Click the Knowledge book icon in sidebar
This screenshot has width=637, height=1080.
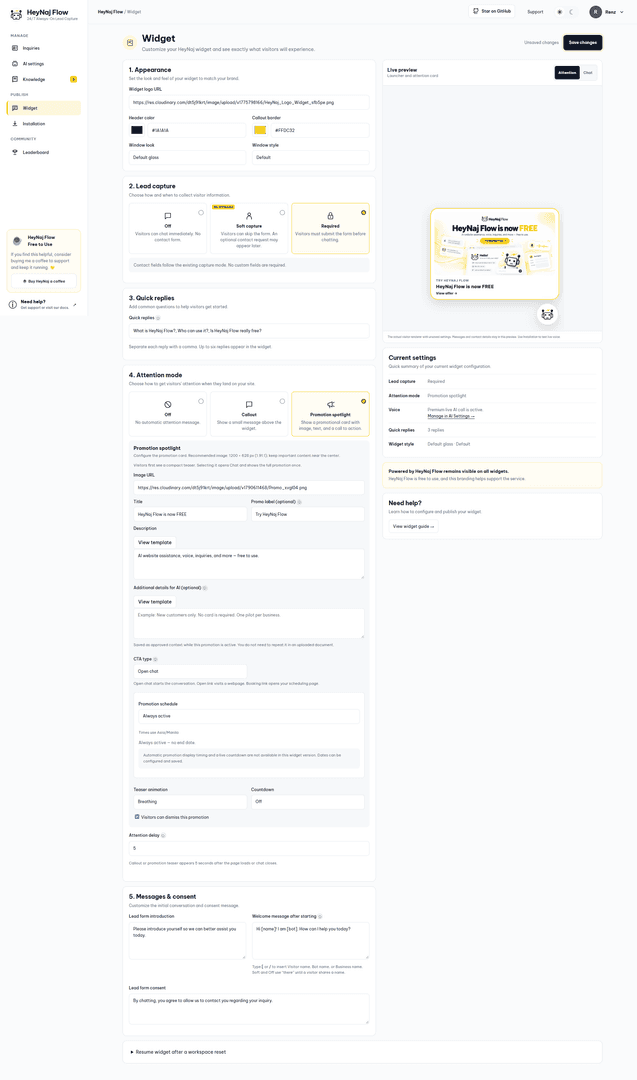click(15, 79)
